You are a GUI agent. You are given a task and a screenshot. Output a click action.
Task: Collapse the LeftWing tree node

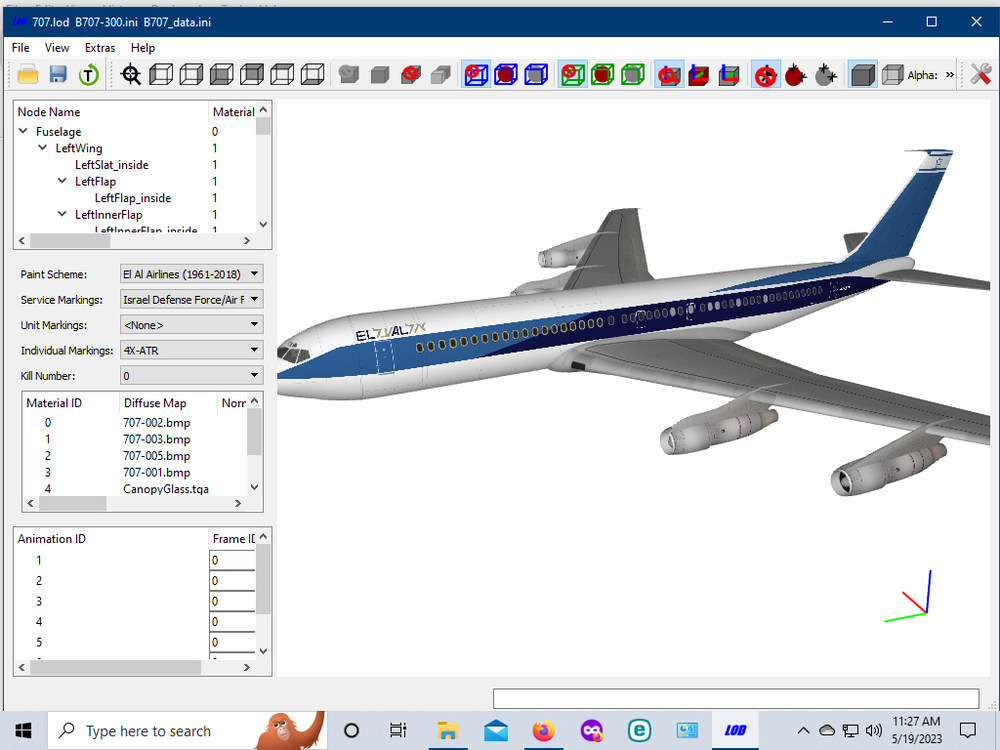coord(43,147)
